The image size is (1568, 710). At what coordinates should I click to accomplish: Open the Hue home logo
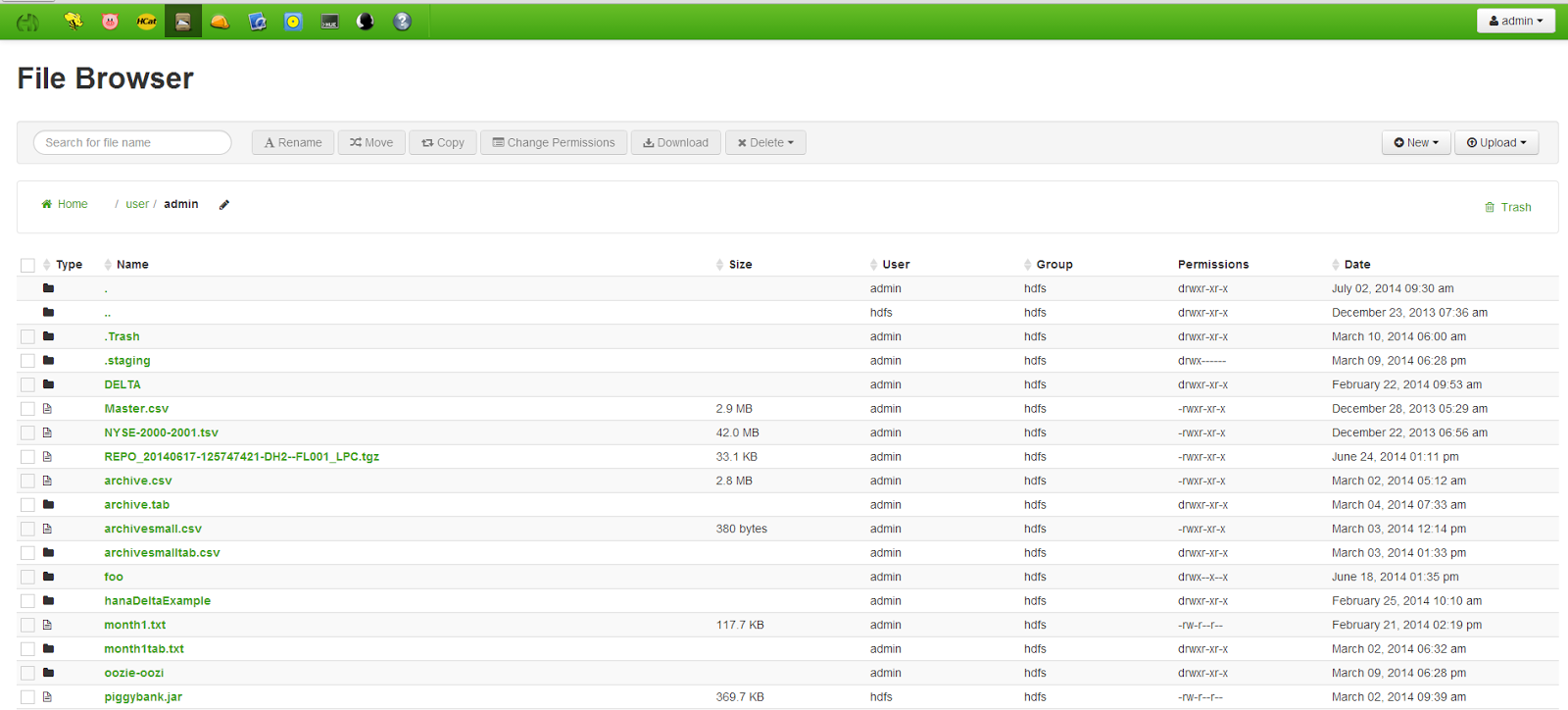pyautogui.click(x=27, y=22)
